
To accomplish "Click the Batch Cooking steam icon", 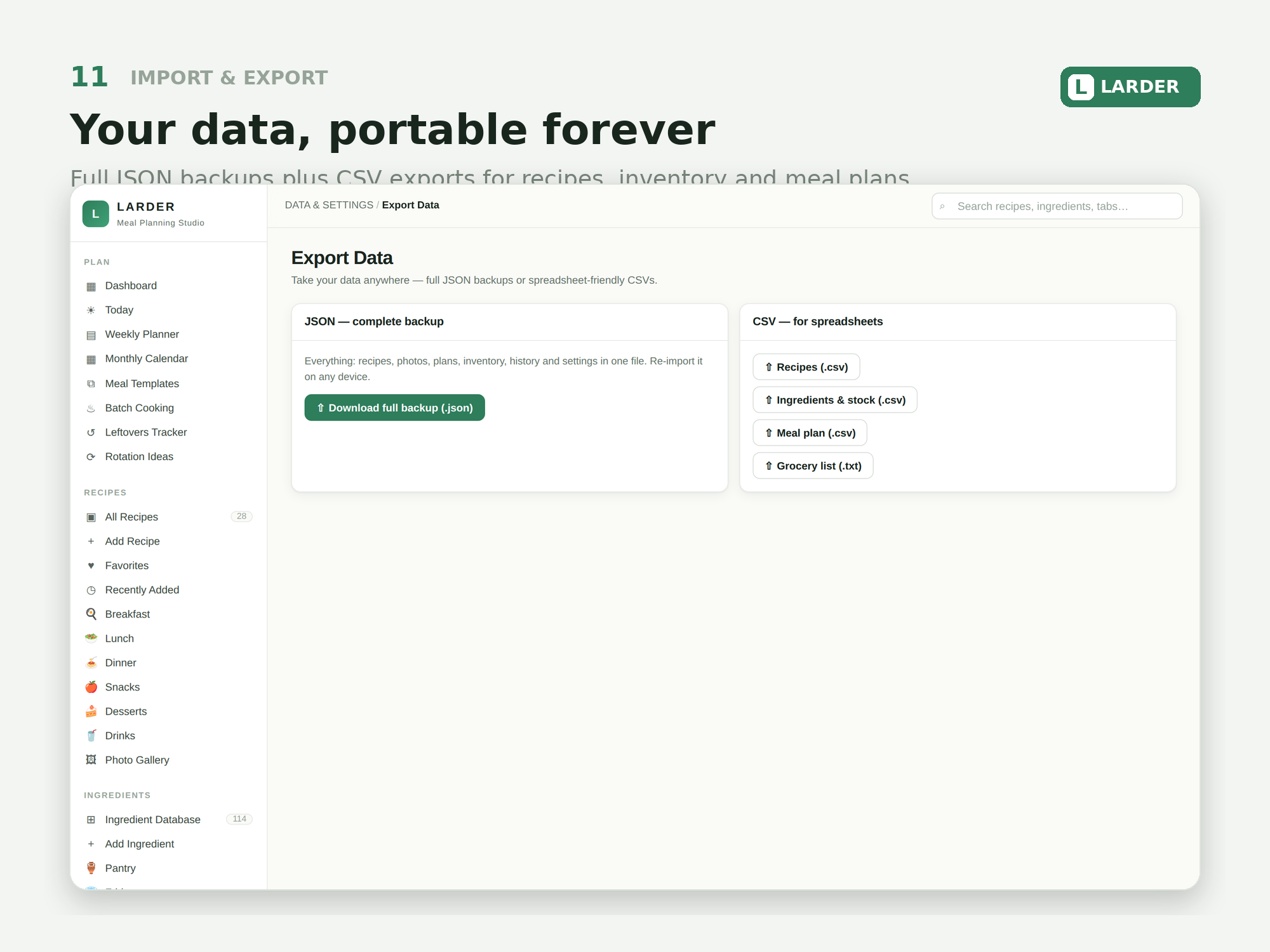I will [91, 408].
